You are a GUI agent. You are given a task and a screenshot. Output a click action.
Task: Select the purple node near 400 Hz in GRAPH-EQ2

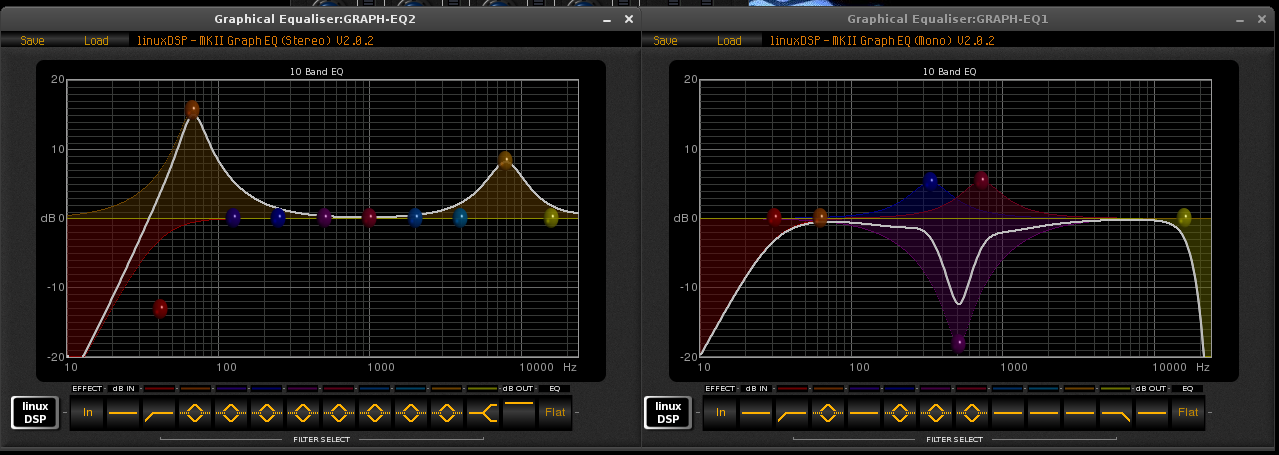324,217
